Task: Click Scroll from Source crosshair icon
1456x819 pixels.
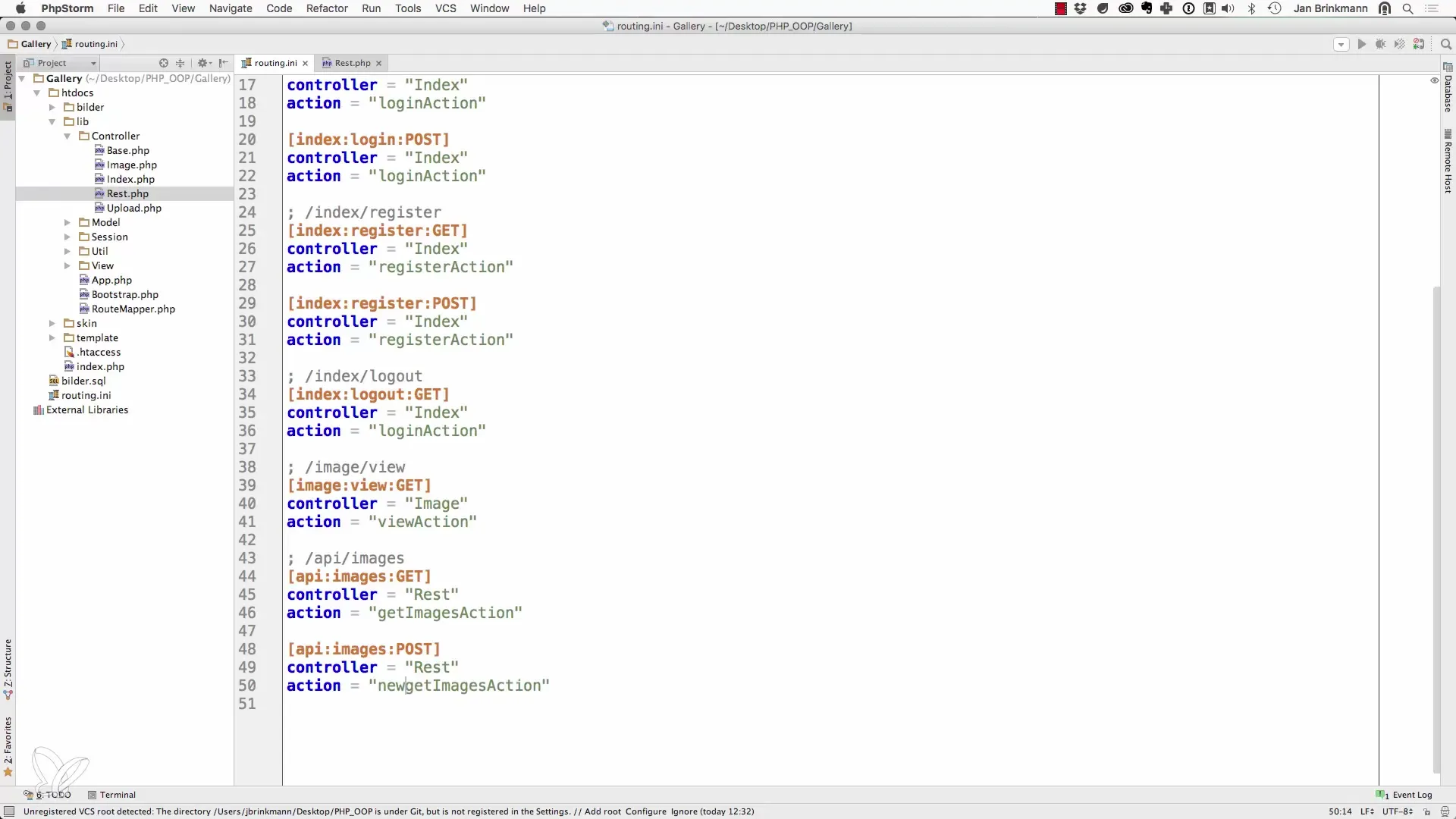Action: pos(163,63)
